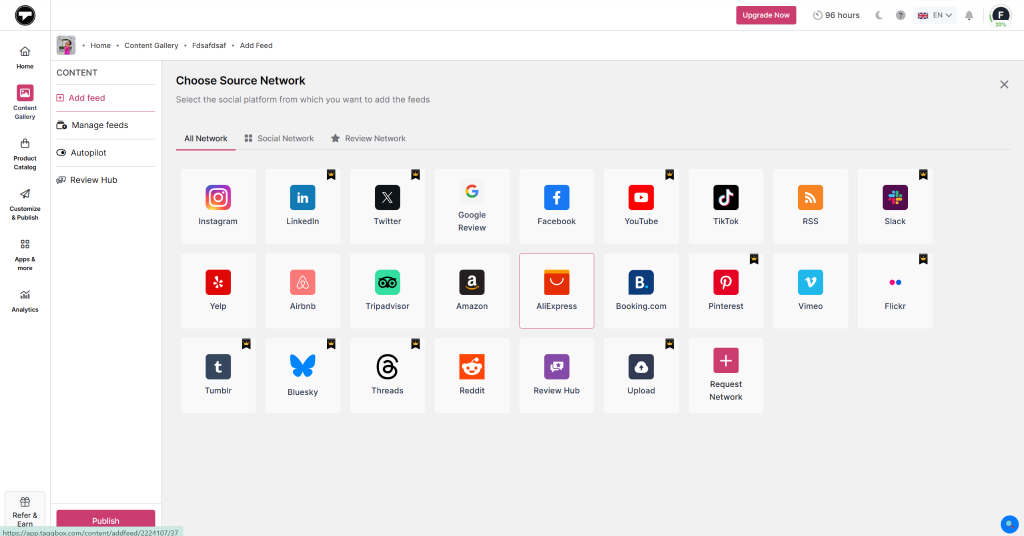Click the Taggbox logo
Image resolution: width=1024 pixels, height=536 pixels.
pyautogui.click(x=25, y=15)
